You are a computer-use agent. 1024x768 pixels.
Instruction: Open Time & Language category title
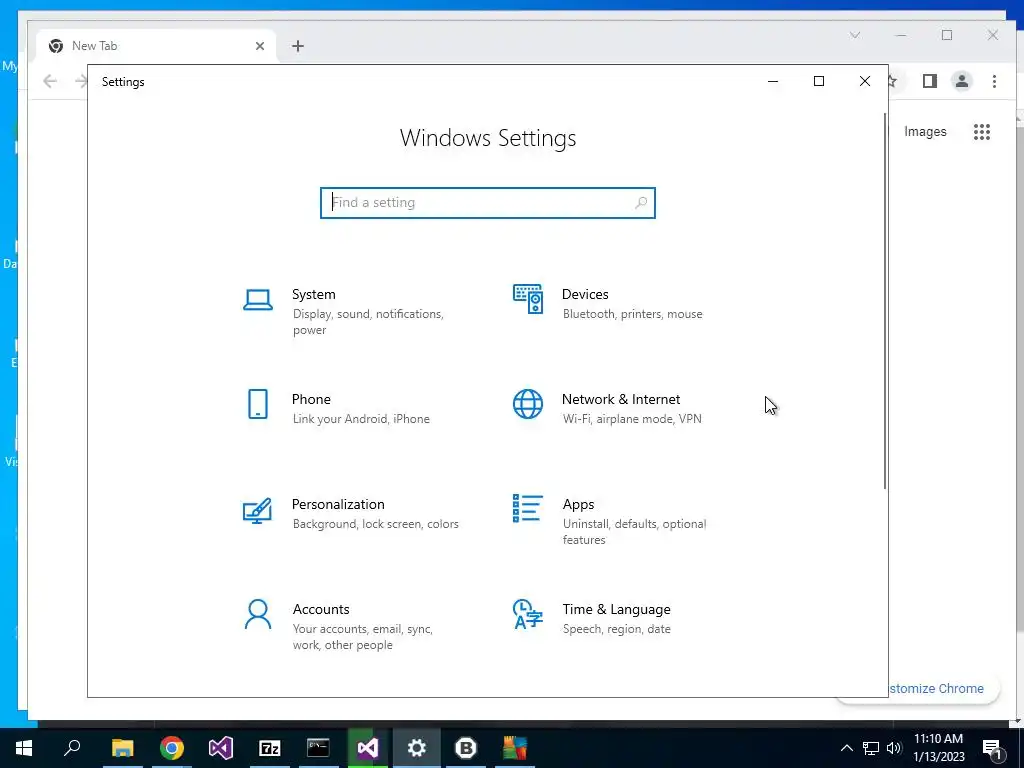[616, 609]
